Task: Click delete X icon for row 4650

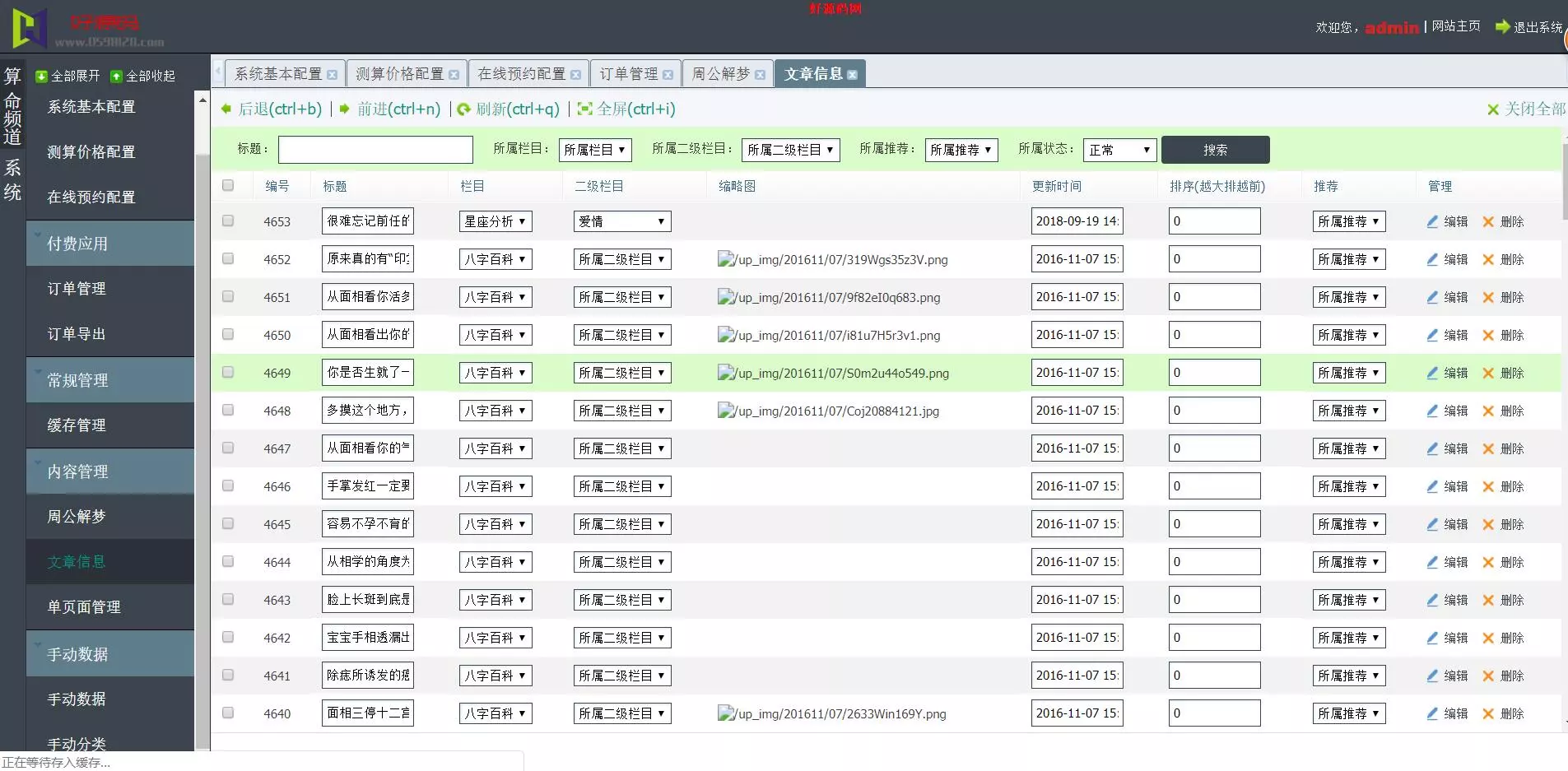Action: click(1488, 335)
